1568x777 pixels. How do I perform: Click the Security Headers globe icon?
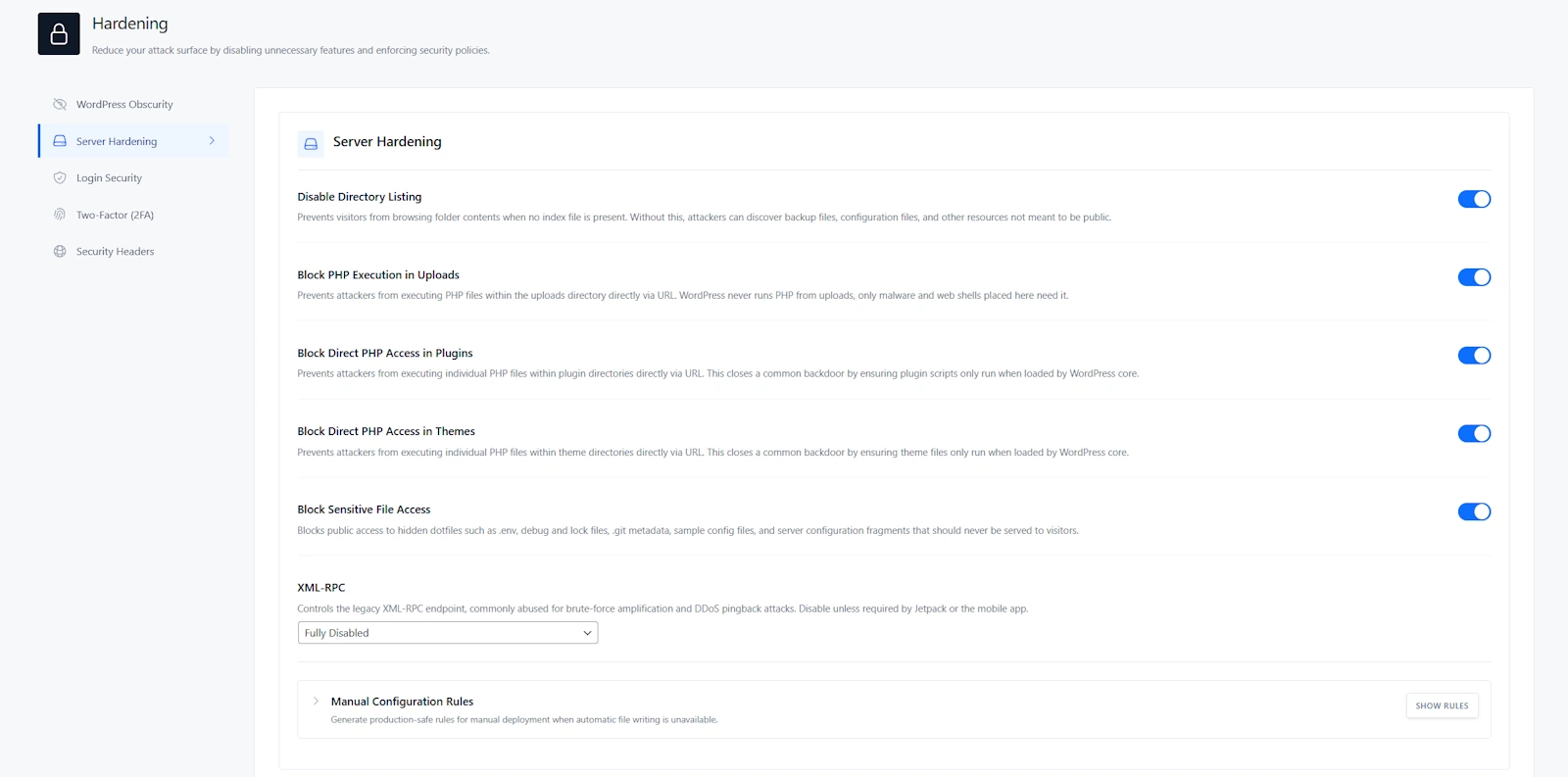(60, 252)
